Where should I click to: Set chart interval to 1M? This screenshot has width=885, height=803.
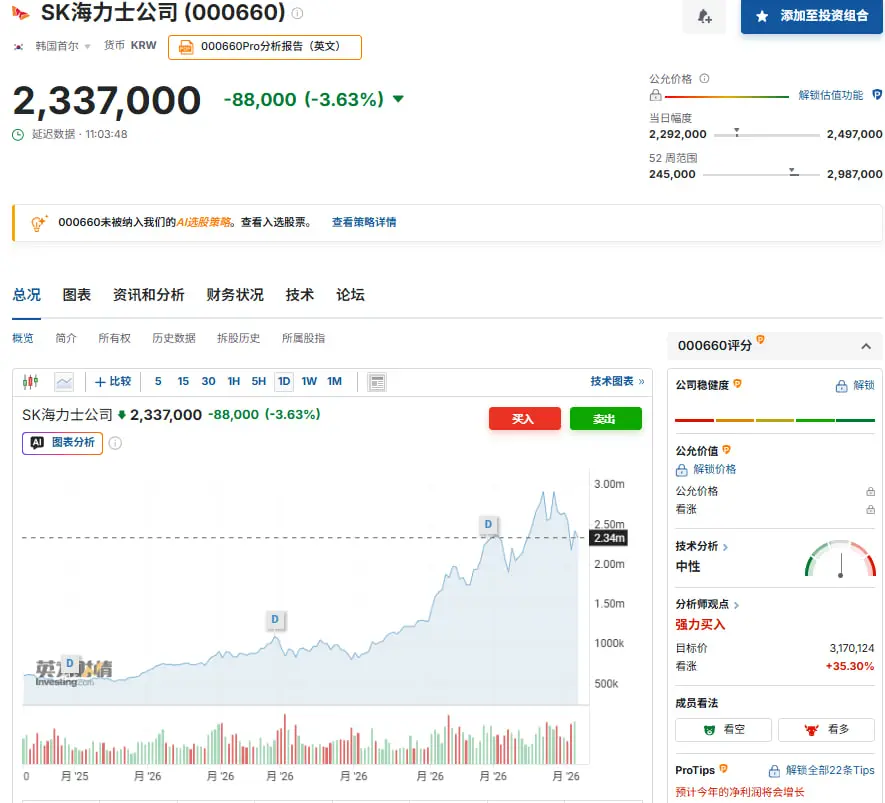[335, 381]
